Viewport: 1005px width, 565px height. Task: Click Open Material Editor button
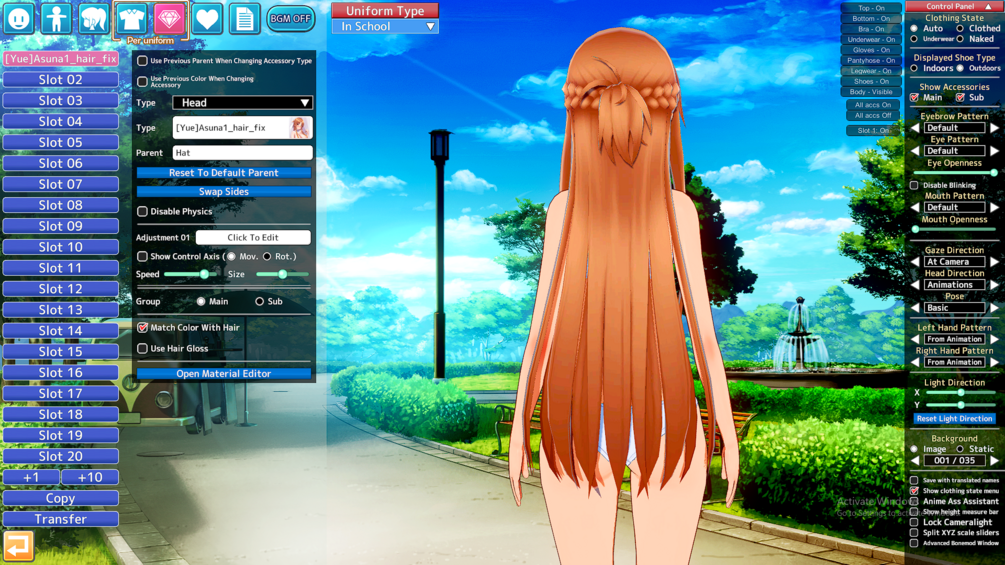pyautogui.click(x=224, y=373)
